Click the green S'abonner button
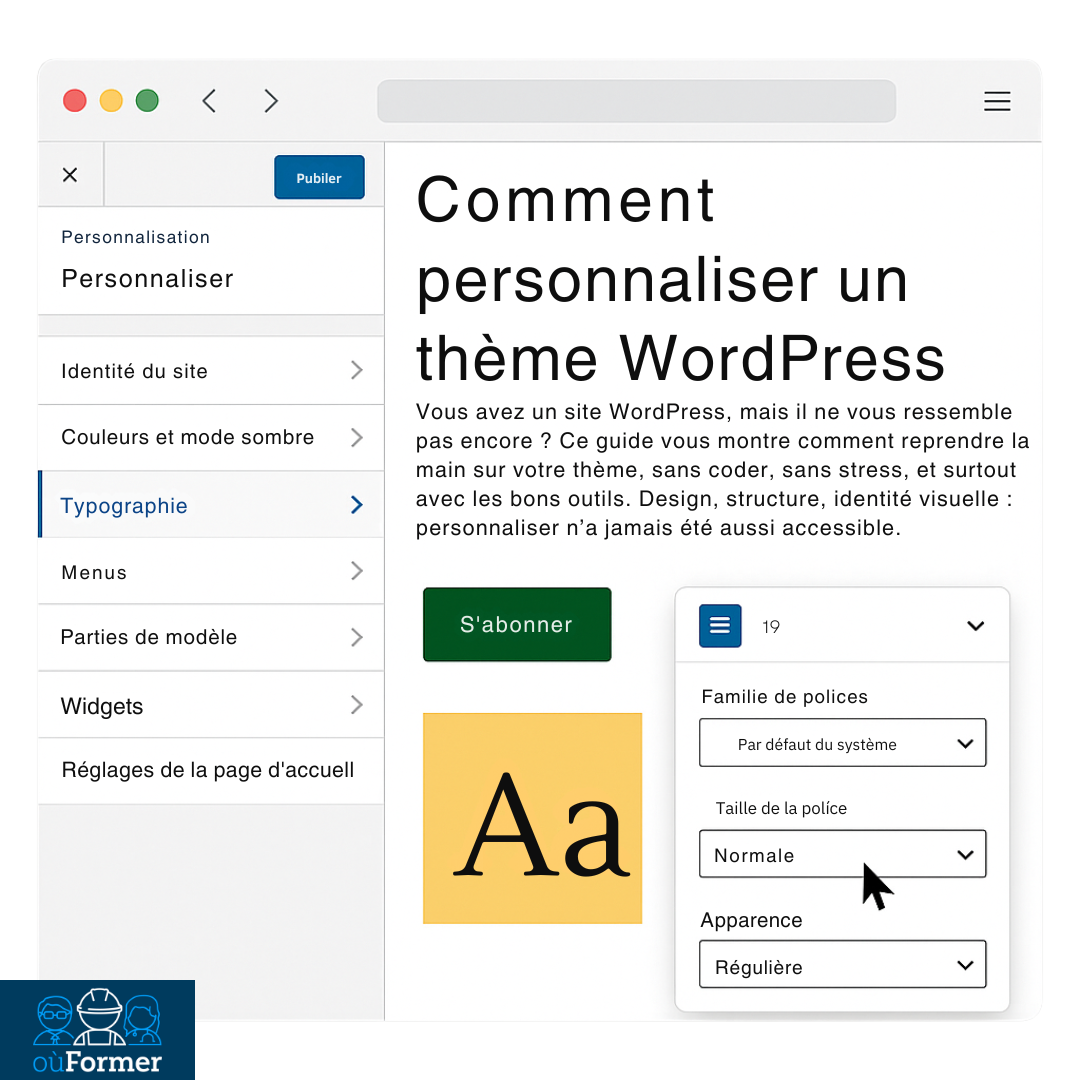Viewport: 1080px width, 1080px height. click(517, 624)
